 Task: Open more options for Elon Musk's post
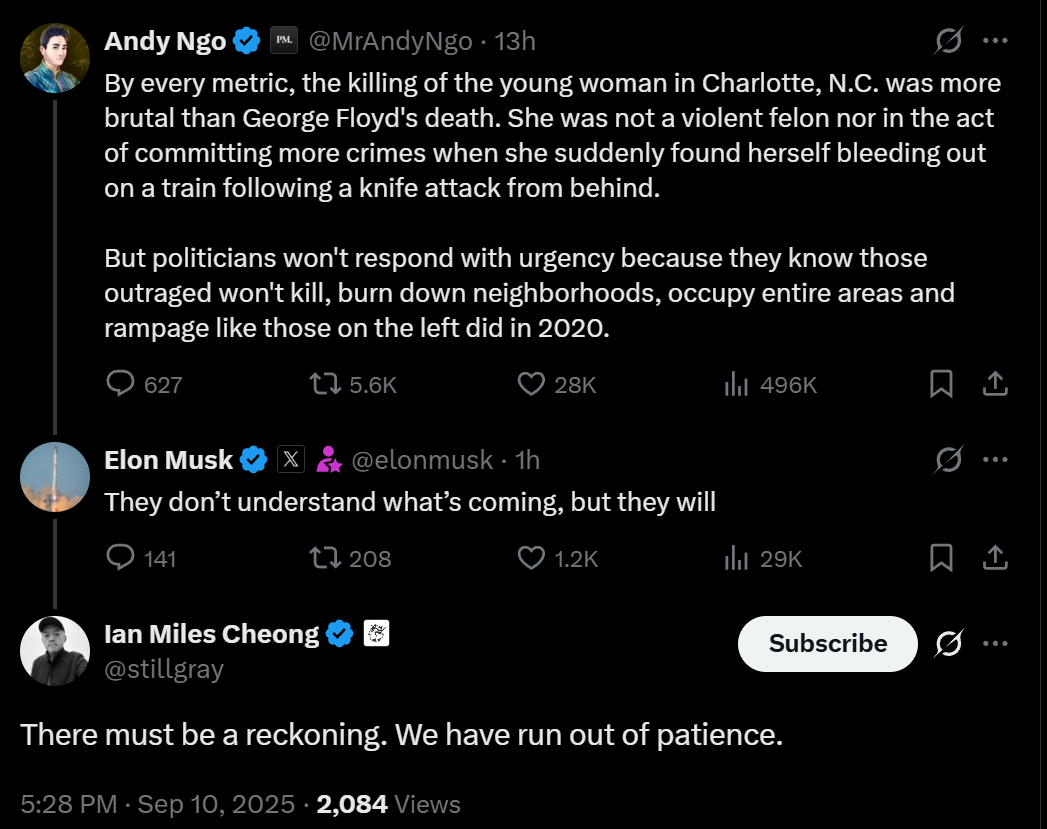[x=995, y=459]
